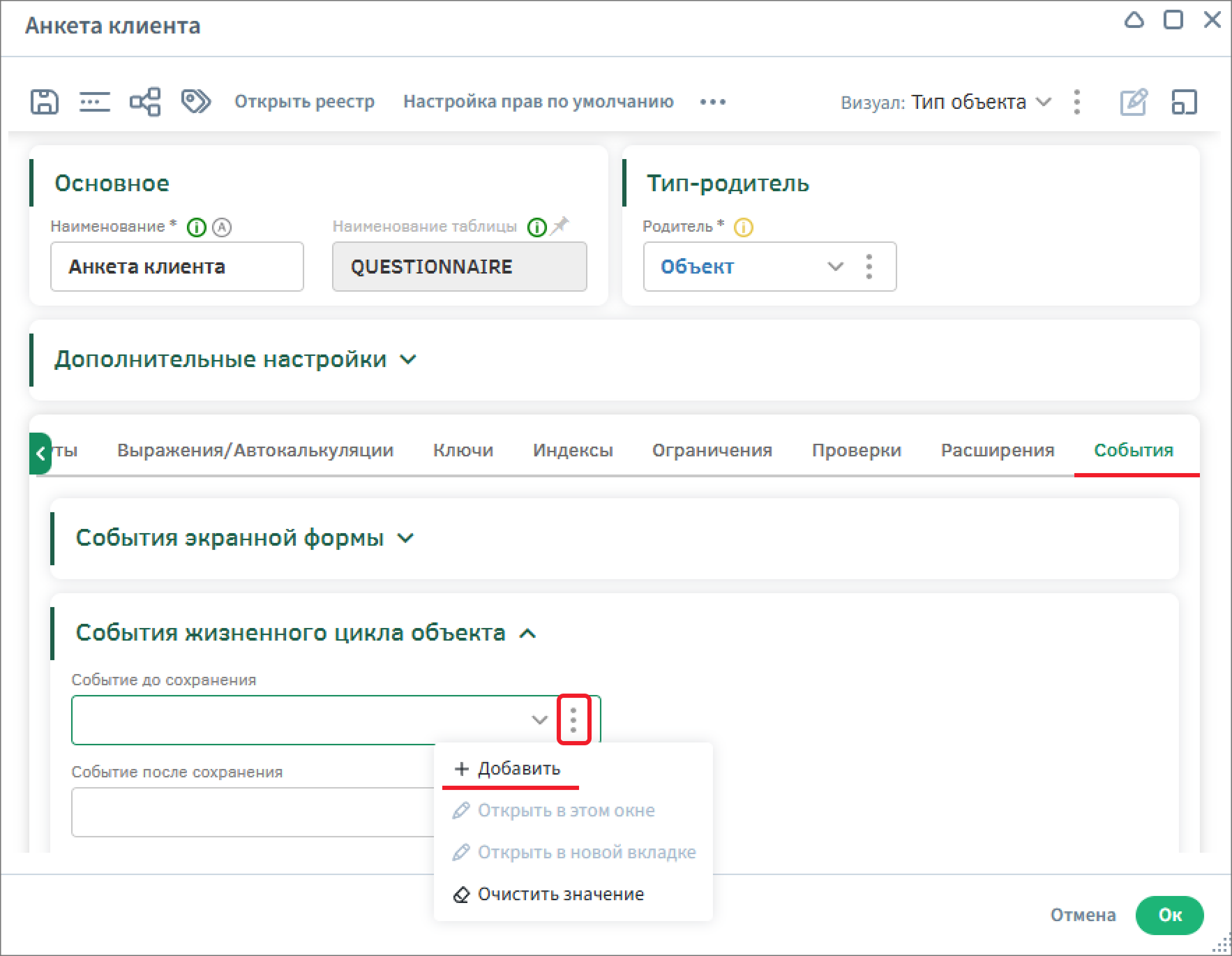The height and width of the screenshot is (956, 1232).
Task: Choose Очистить значение menu item
Action: [560, 894]
